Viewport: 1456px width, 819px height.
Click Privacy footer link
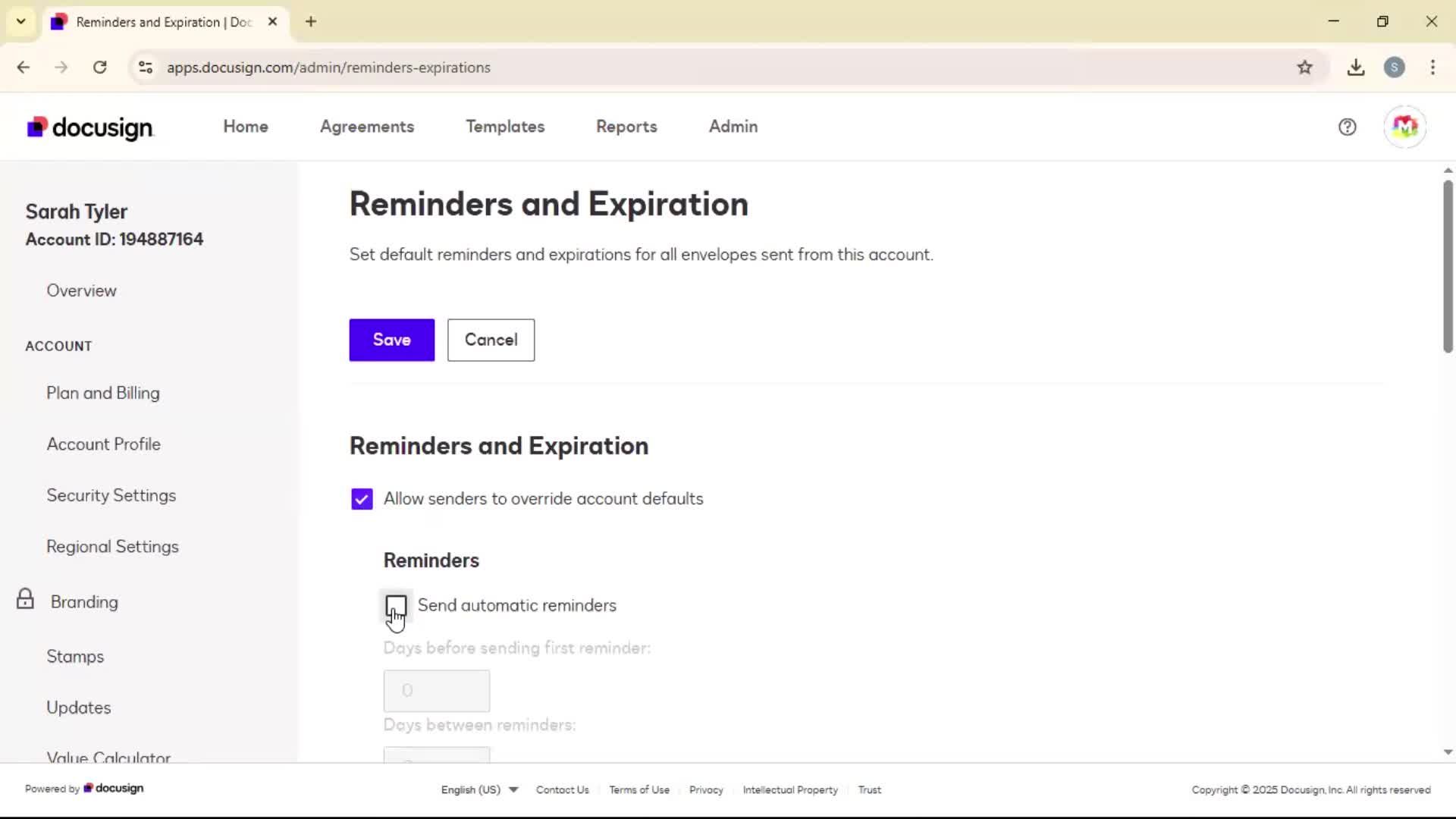point(706,789)
